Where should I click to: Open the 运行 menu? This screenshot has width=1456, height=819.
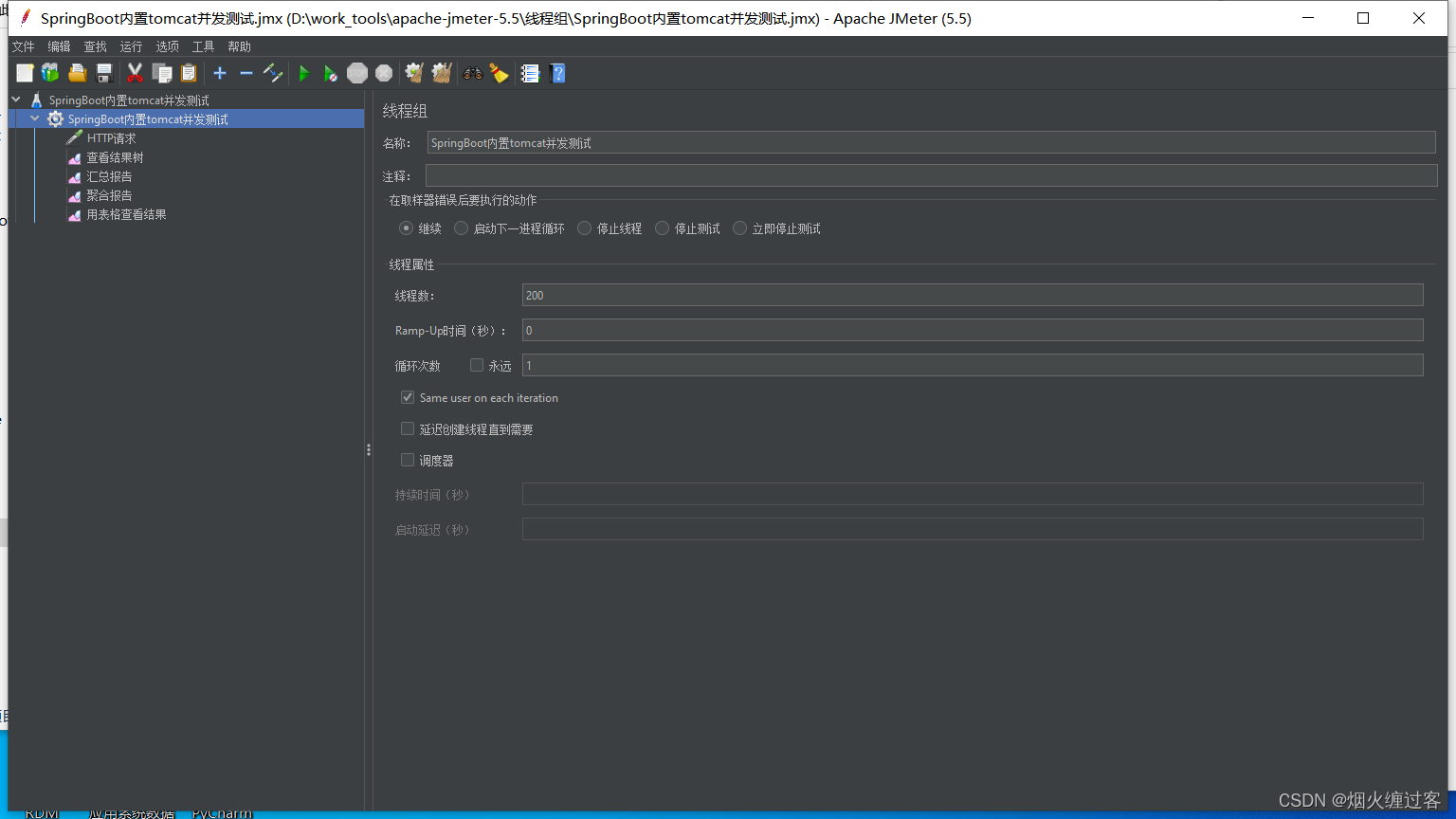(x=132, y=46)
